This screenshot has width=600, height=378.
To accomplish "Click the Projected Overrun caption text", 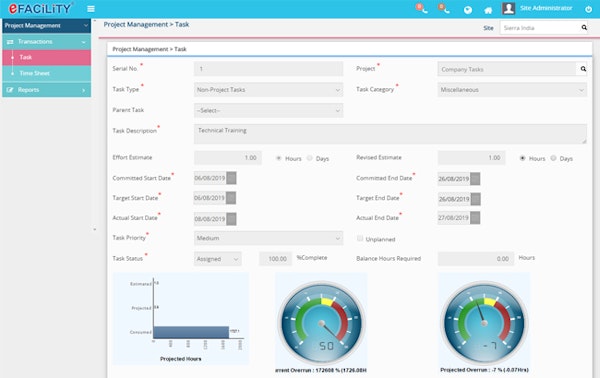I will click(484, 370).
